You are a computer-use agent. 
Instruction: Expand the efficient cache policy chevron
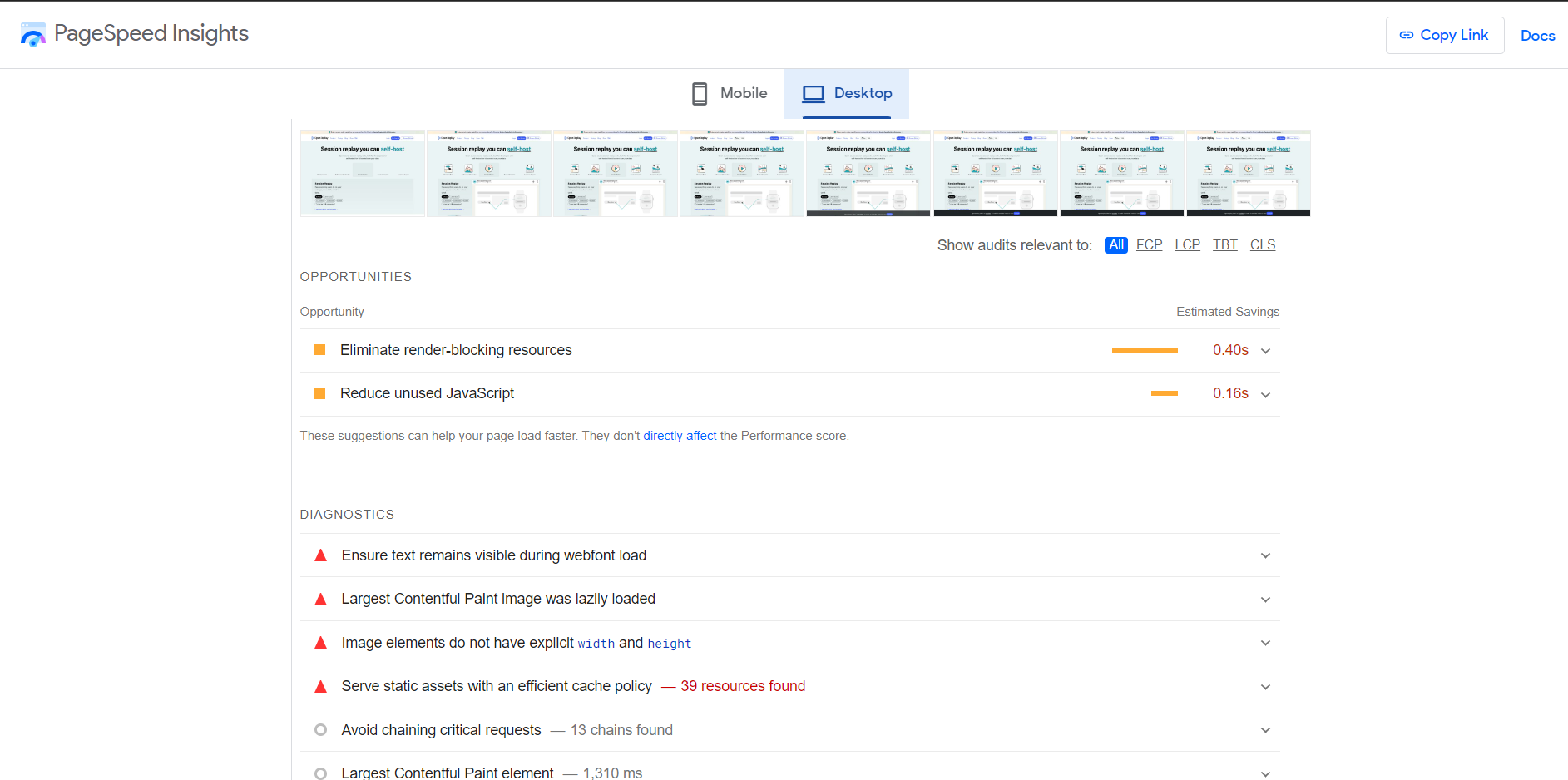1266,687
